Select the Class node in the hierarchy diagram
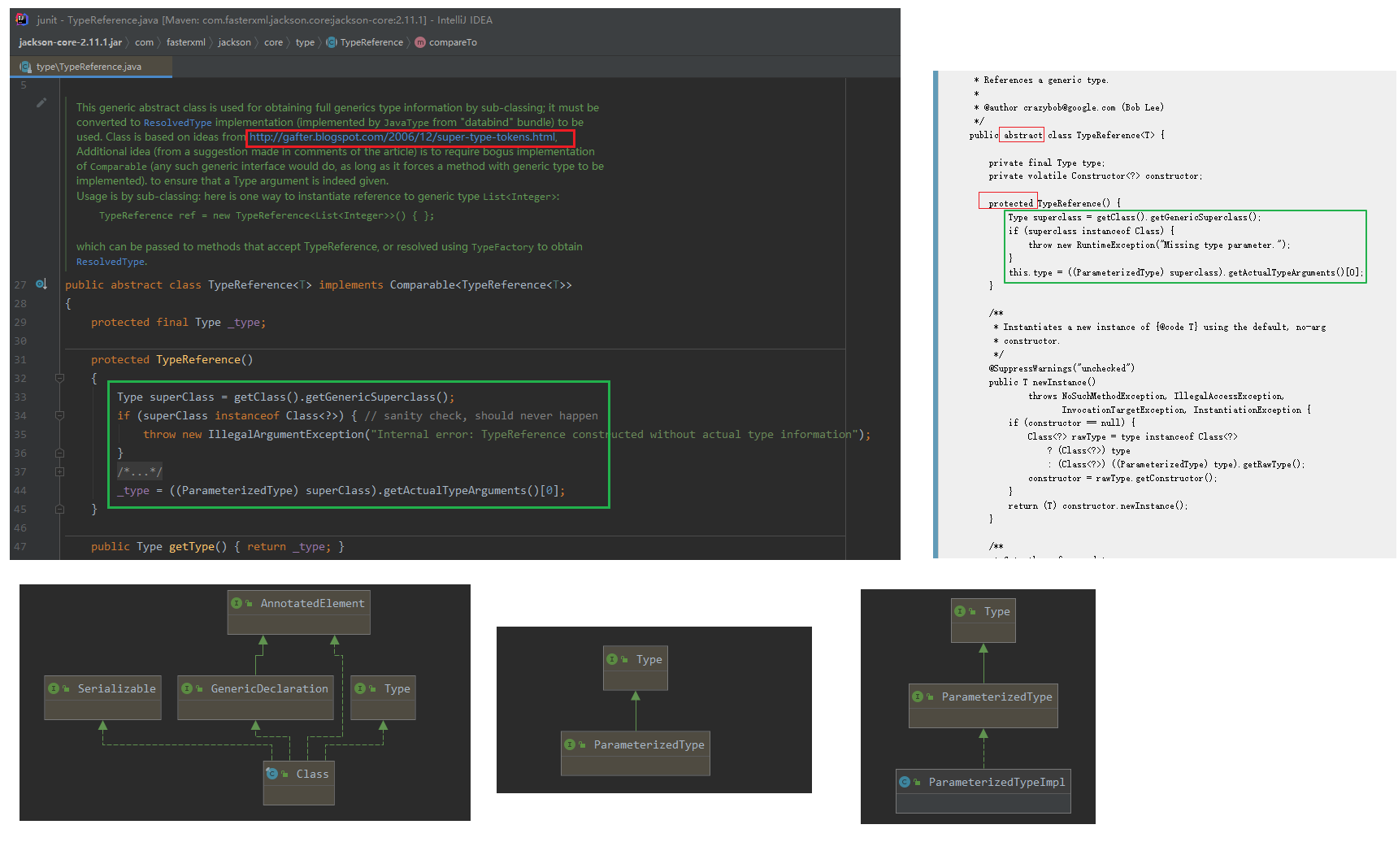 pos(299,783)
